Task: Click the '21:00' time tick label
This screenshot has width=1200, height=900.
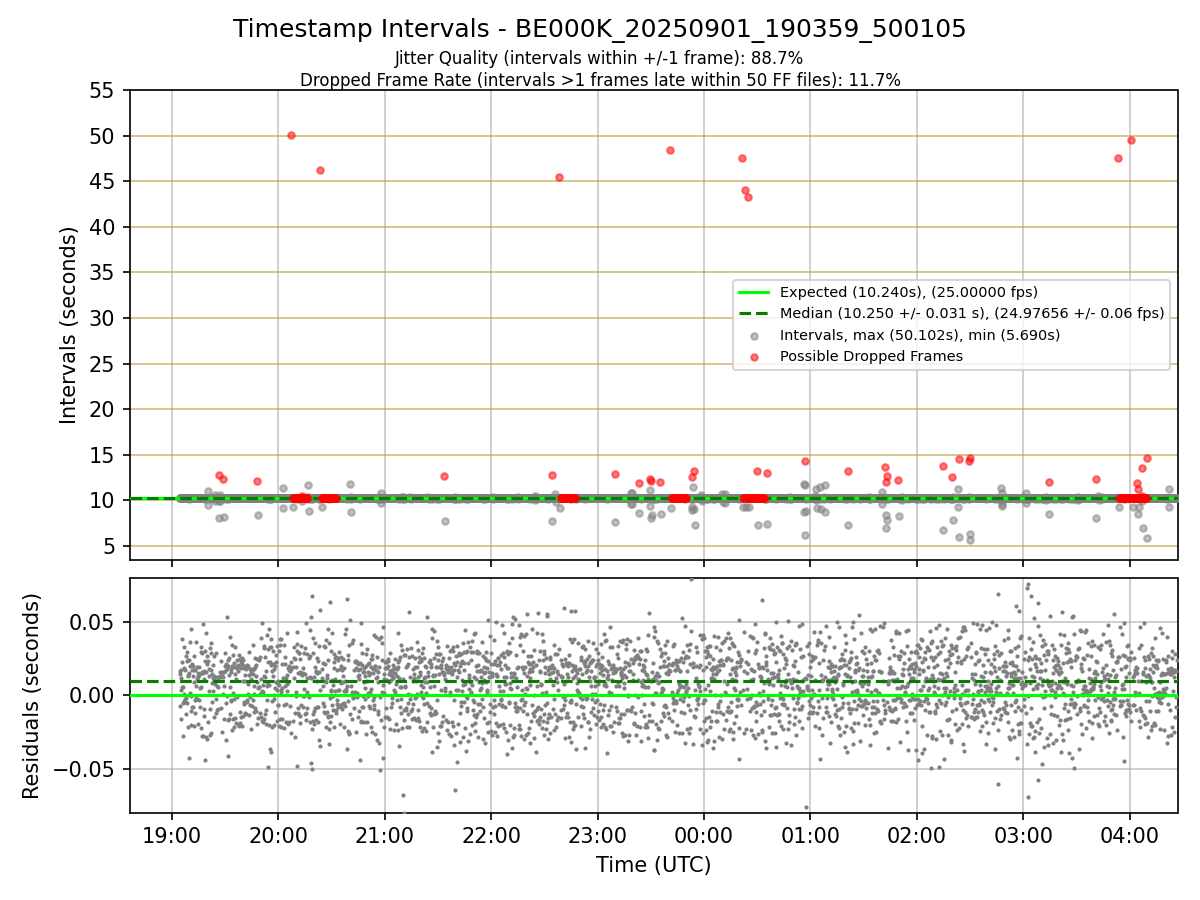Action: (x=385, y=835)
